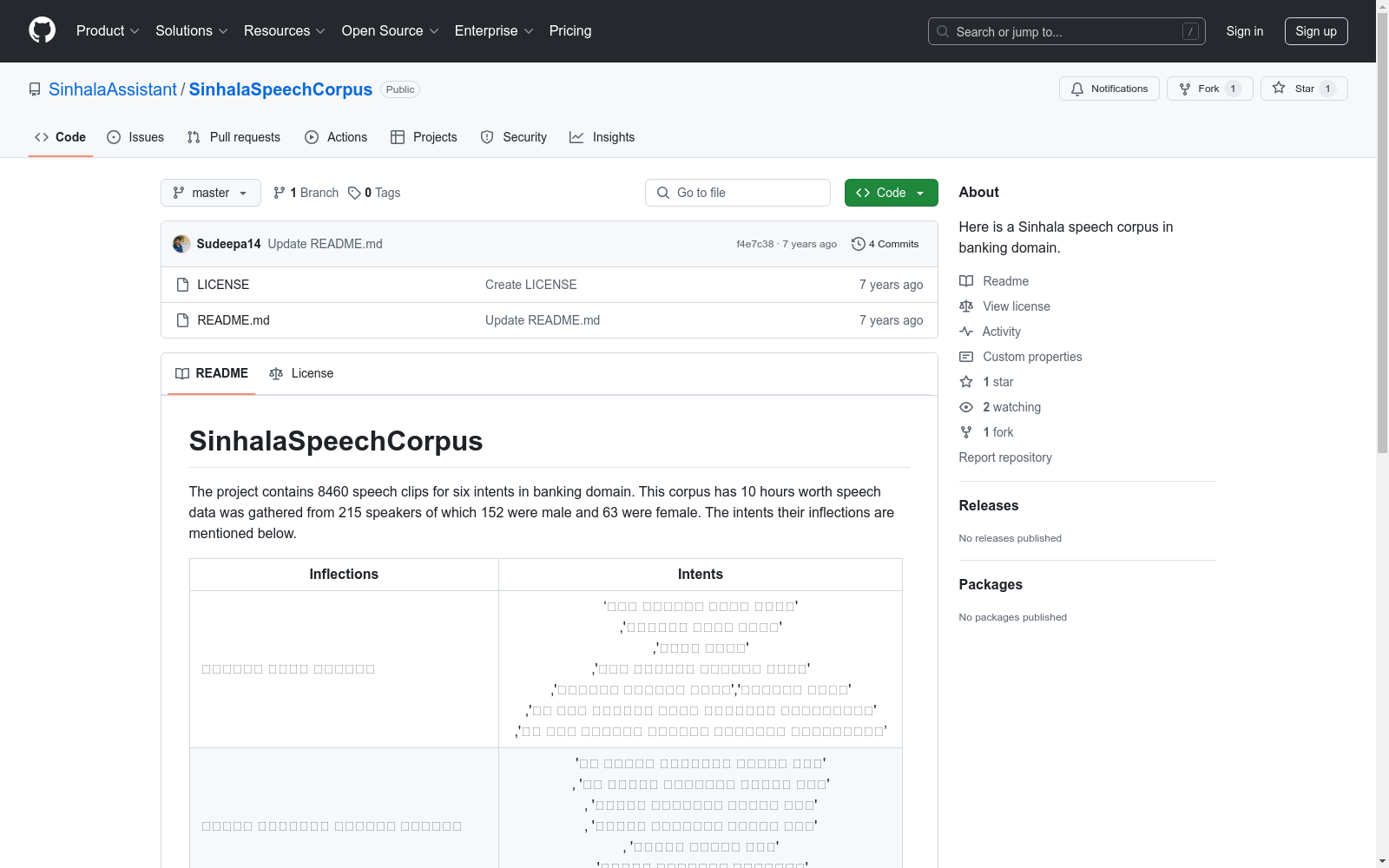Expand the Open Source menu

391,31
